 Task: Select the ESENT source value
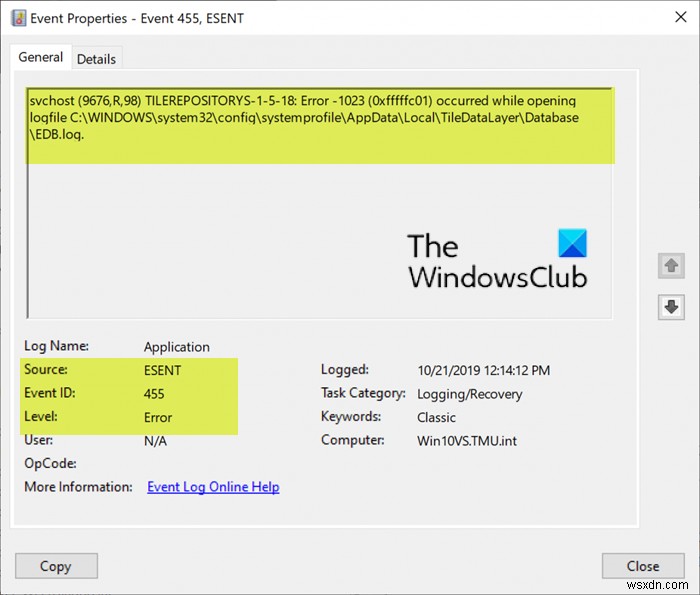[162, 370]
